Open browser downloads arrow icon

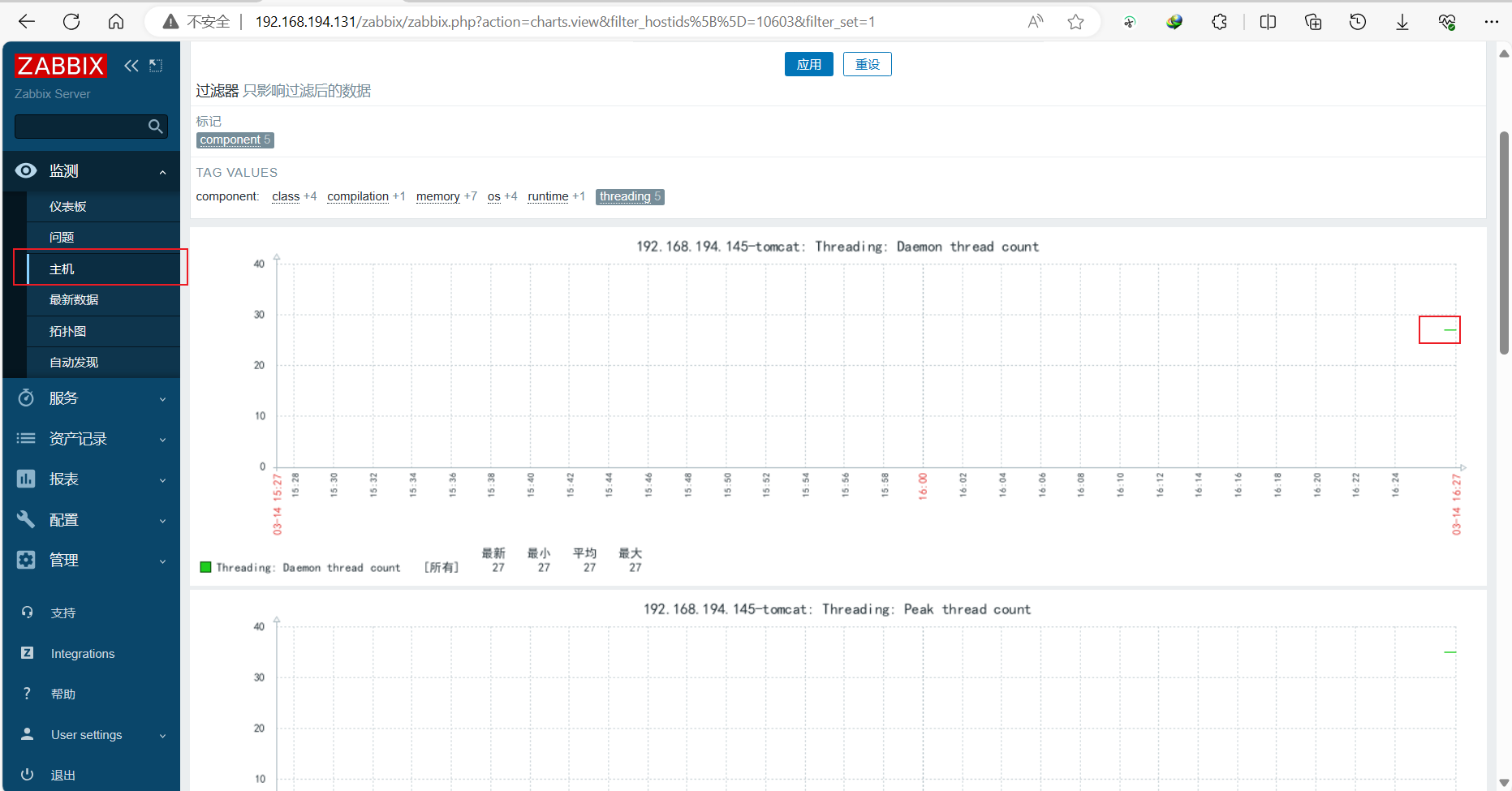tap(1402, 22)
